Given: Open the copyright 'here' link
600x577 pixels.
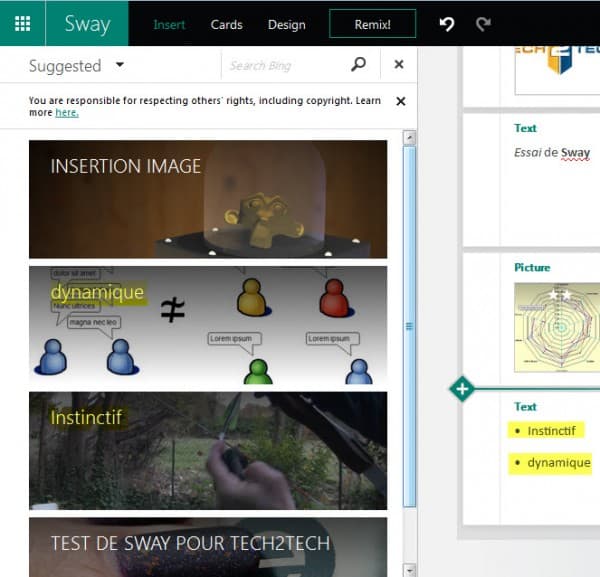Looking at the screenshot, I should point(67,113).
